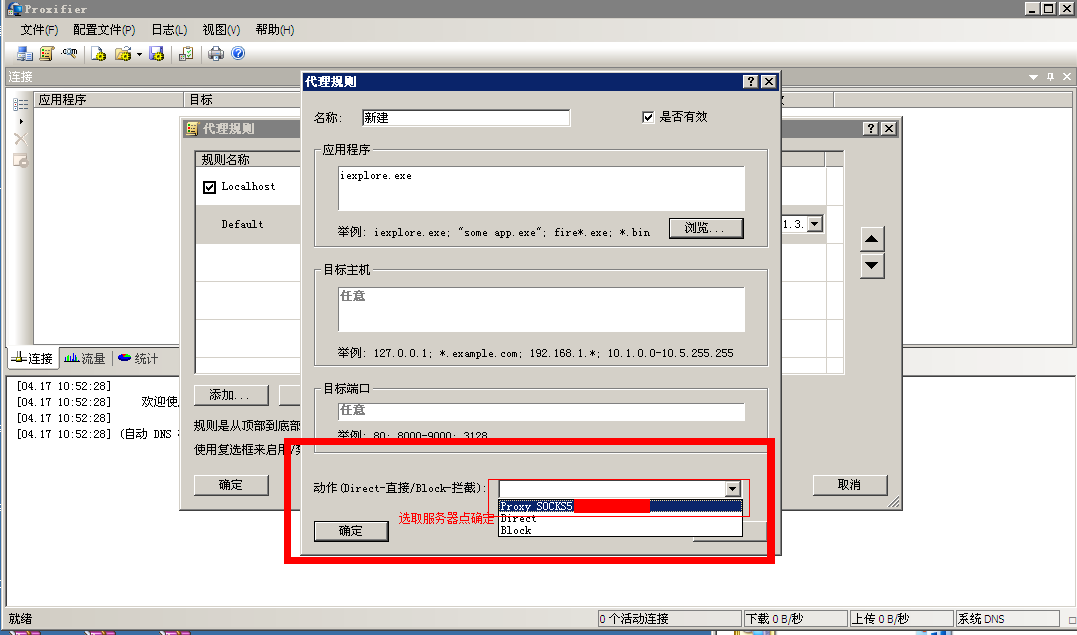This screenshot has width=1077, height=635.
Task: Open the dropdown arrow beside Open Profile
Action: [139, 54]
